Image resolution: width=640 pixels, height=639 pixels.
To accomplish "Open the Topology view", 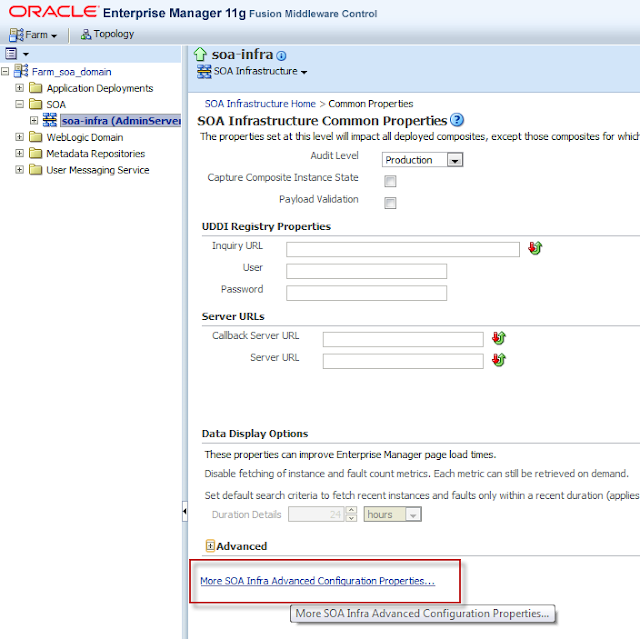I will point(107,34).
